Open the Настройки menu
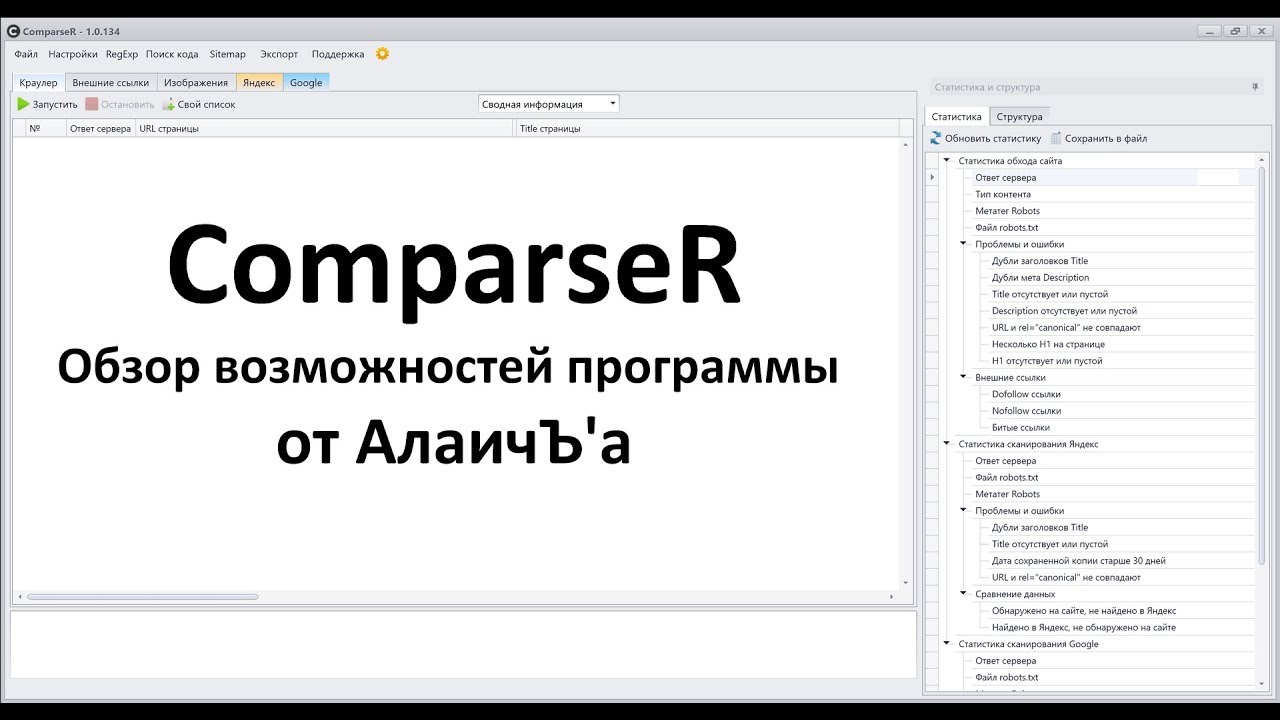The height and width of the screenshot is (720, 1280). (73, 54)
